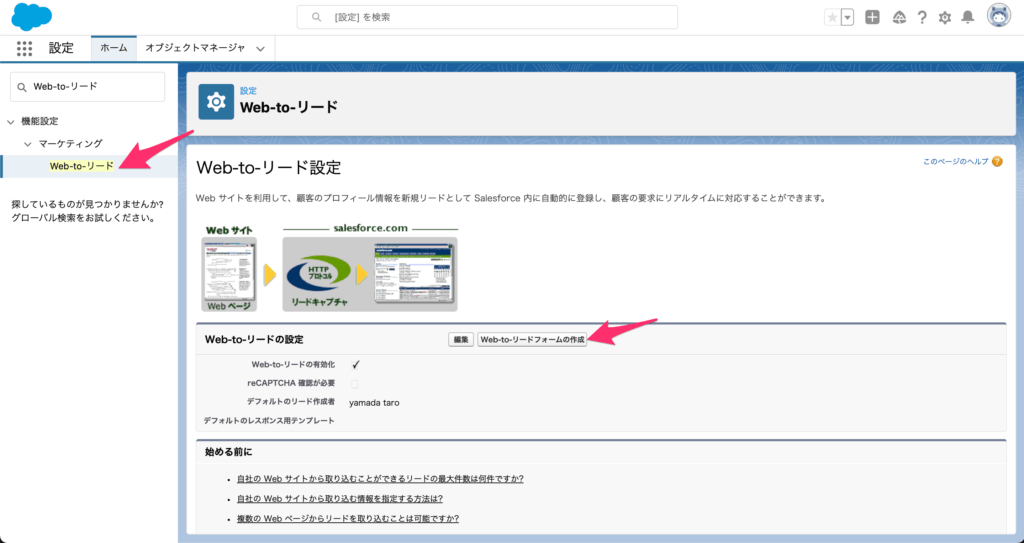Click the Quick Find magnifier icon

tap(22, 87)
